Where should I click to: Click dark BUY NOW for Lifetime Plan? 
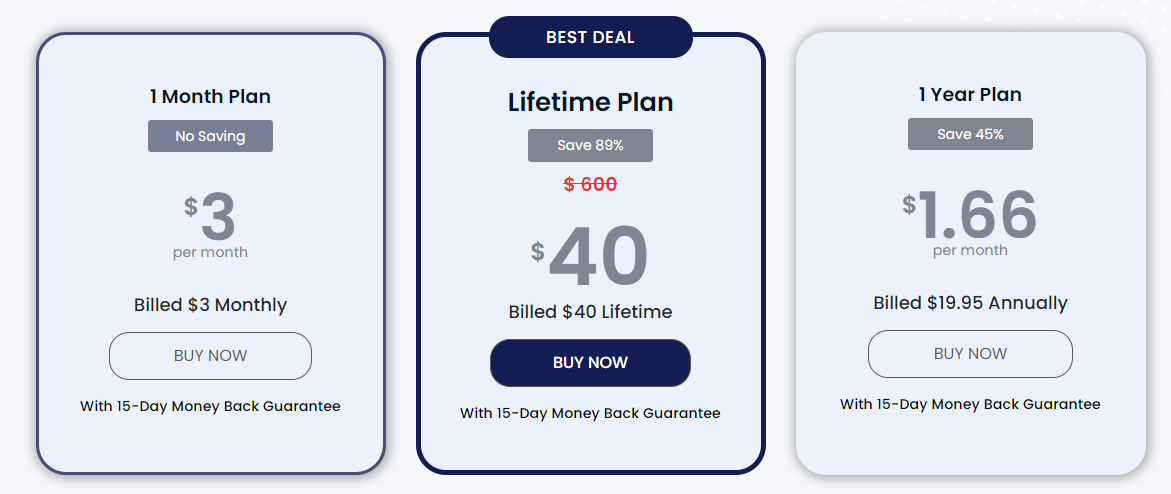coord(590,363)
